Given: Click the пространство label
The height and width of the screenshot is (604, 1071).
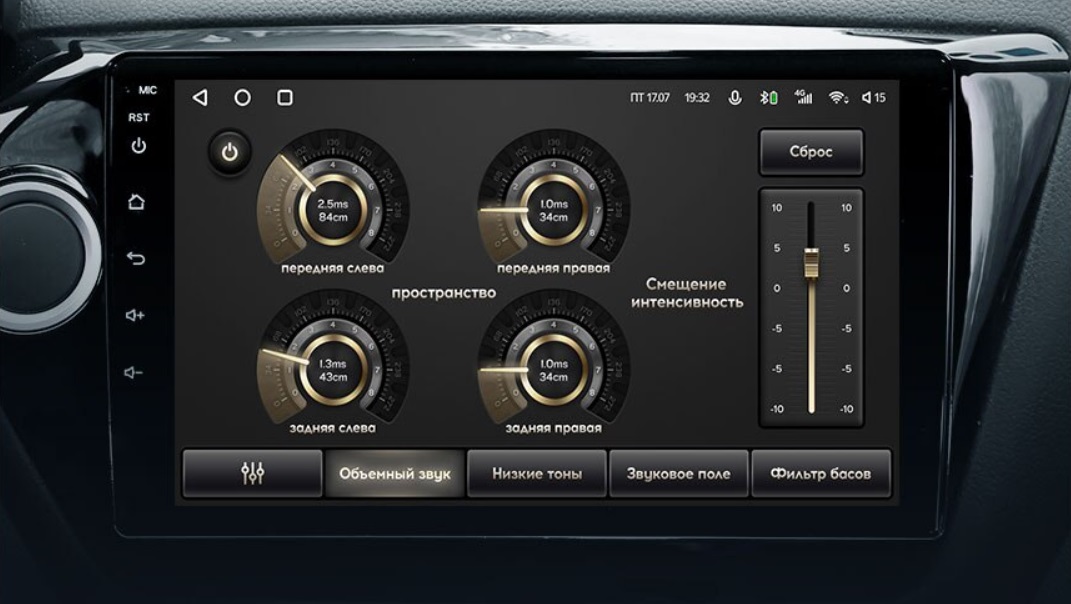Looking at the screenshot, I should coord(443,293).
